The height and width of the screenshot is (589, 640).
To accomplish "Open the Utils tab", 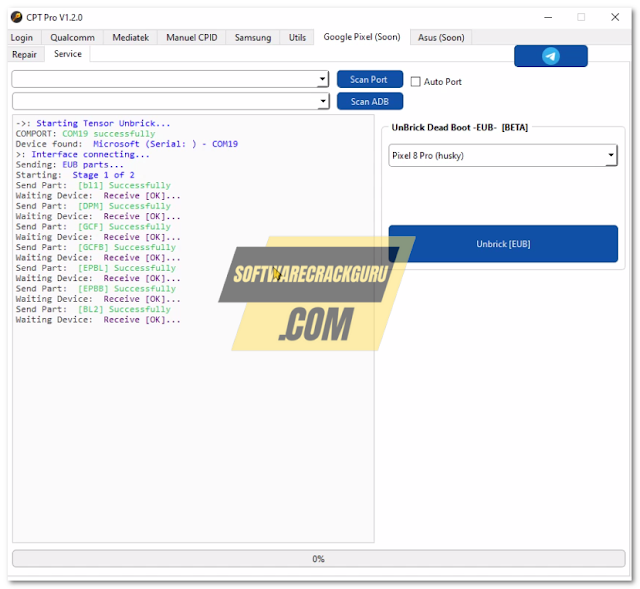I will coord(297,37).
